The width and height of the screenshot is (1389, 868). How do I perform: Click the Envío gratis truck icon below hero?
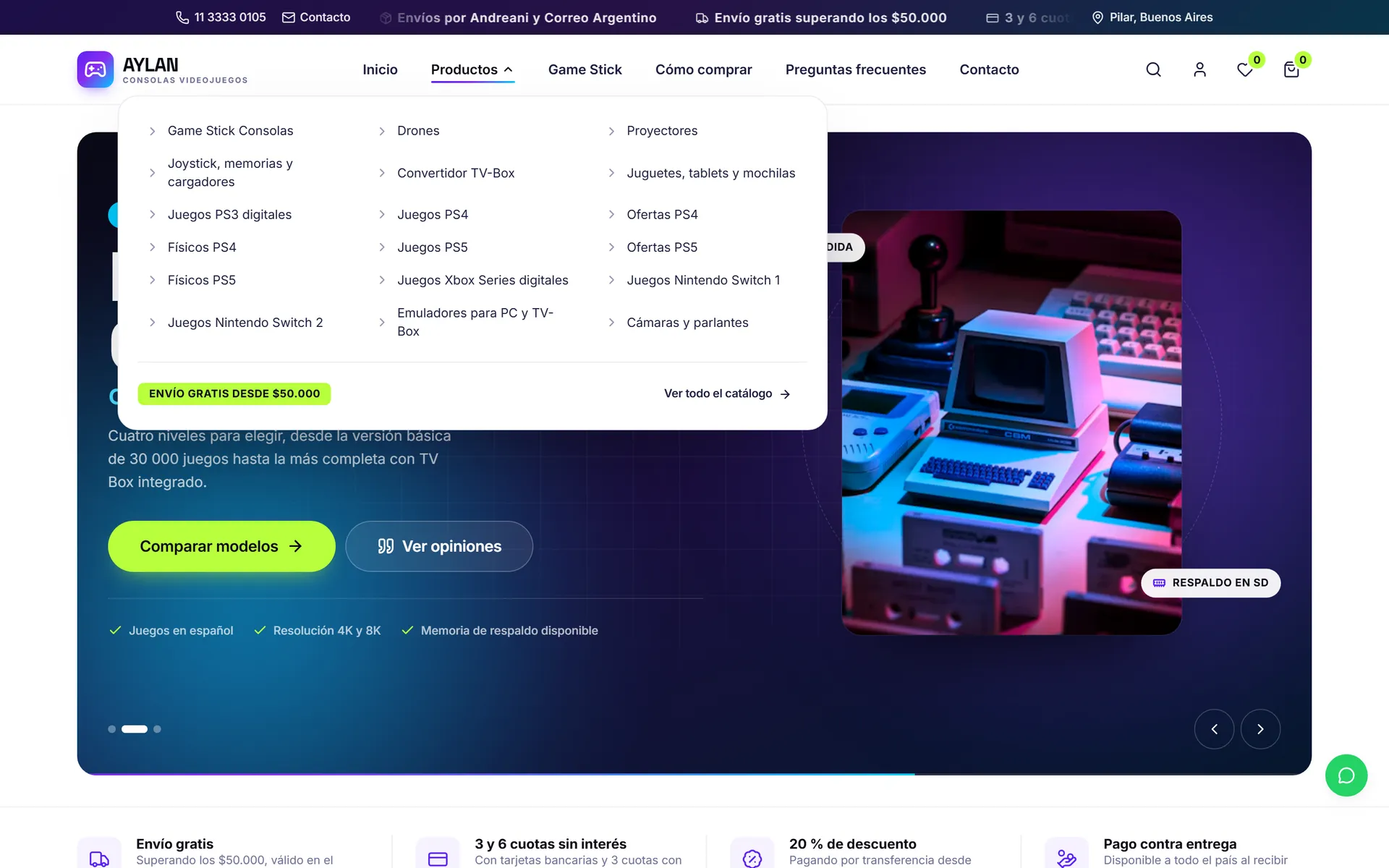click(99, 857)
